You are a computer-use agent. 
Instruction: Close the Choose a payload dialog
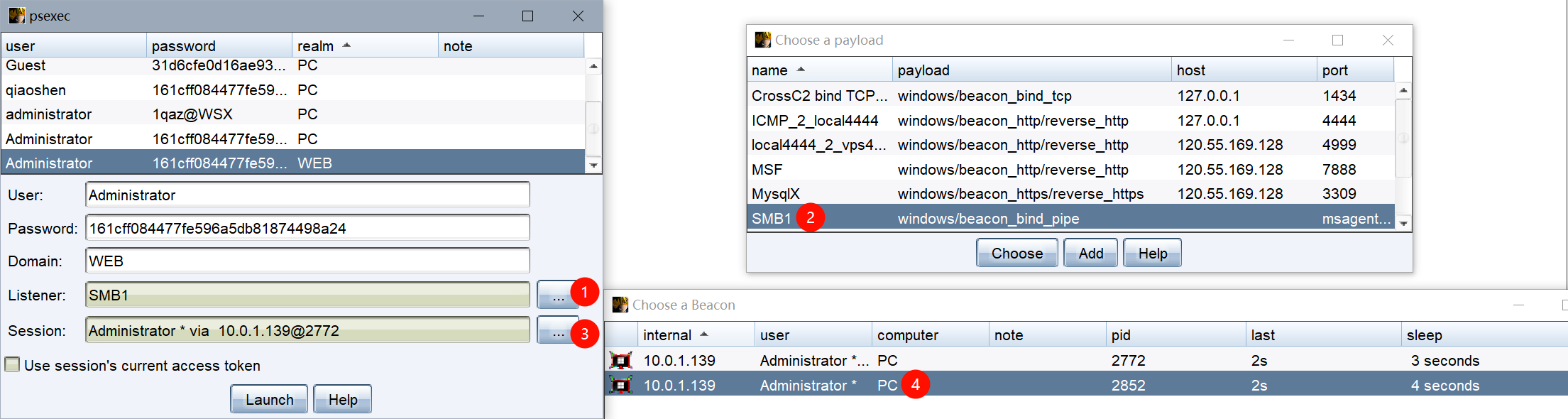(1387, 40)
